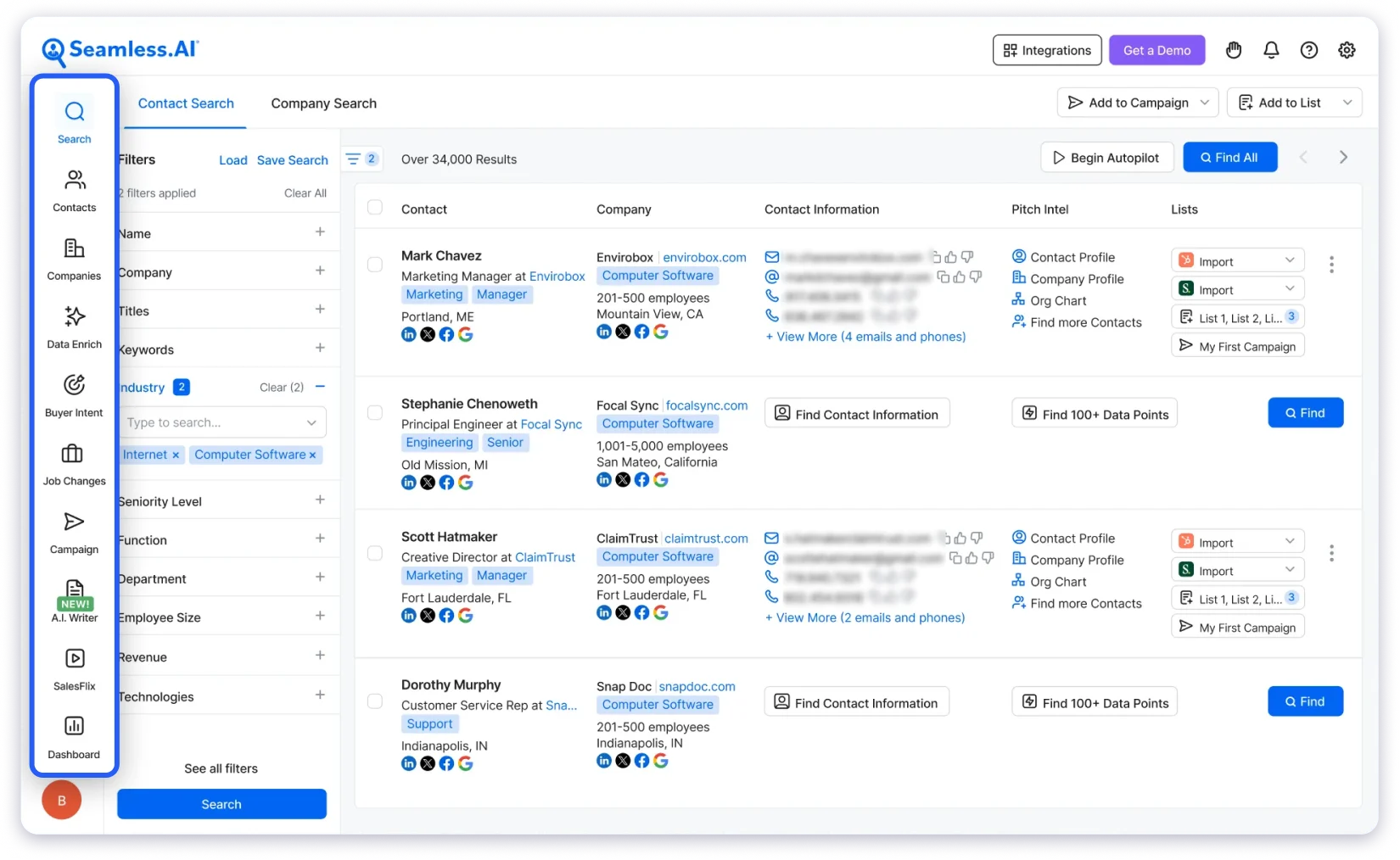1400x860 pixels.
Task: Open the Integrations menu
Action: pyautogui.click(x=1047, y=50)
